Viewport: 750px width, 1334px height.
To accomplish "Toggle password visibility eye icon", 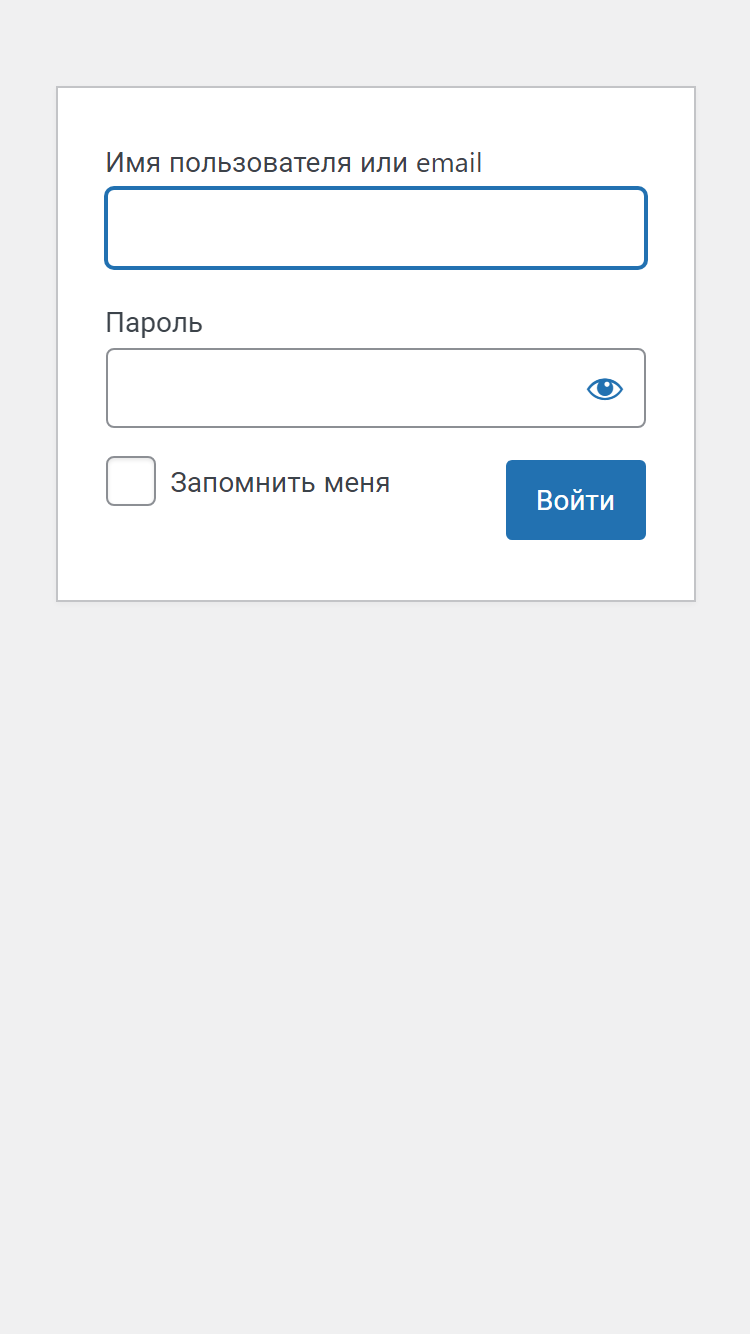I will 605,389.
